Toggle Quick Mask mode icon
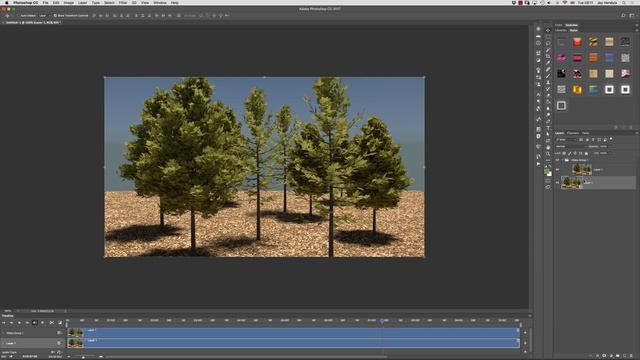Viewport: 640px width, 360px height. click(x=548, y=180)
